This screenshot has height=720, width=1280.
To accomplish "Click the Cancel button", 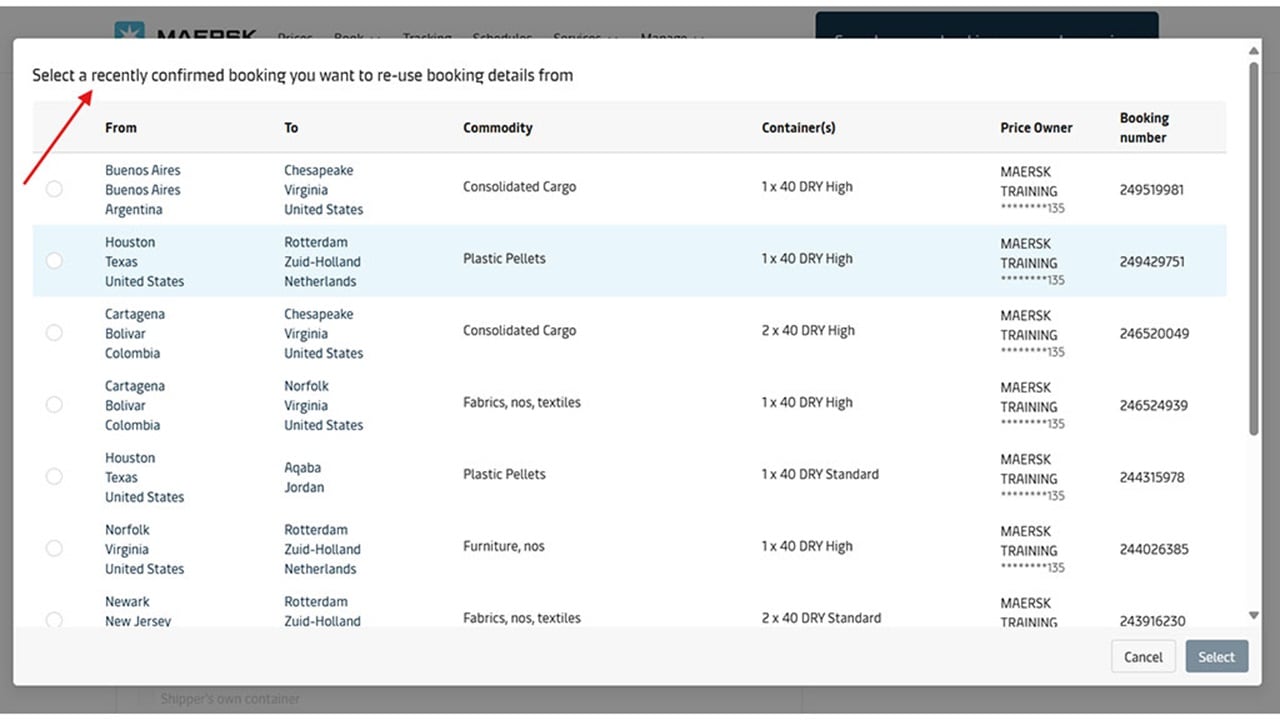I will coord(1143,657).
